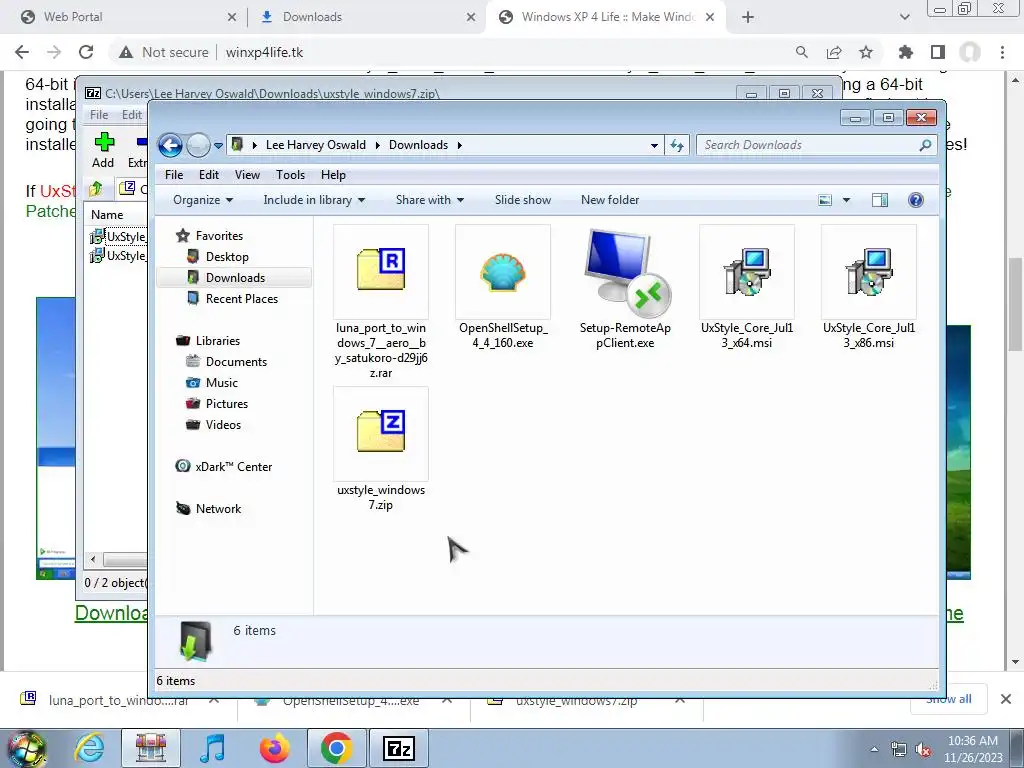Open Pictures library
Viewport: 1024px width, 768px height.
[227, 404]
